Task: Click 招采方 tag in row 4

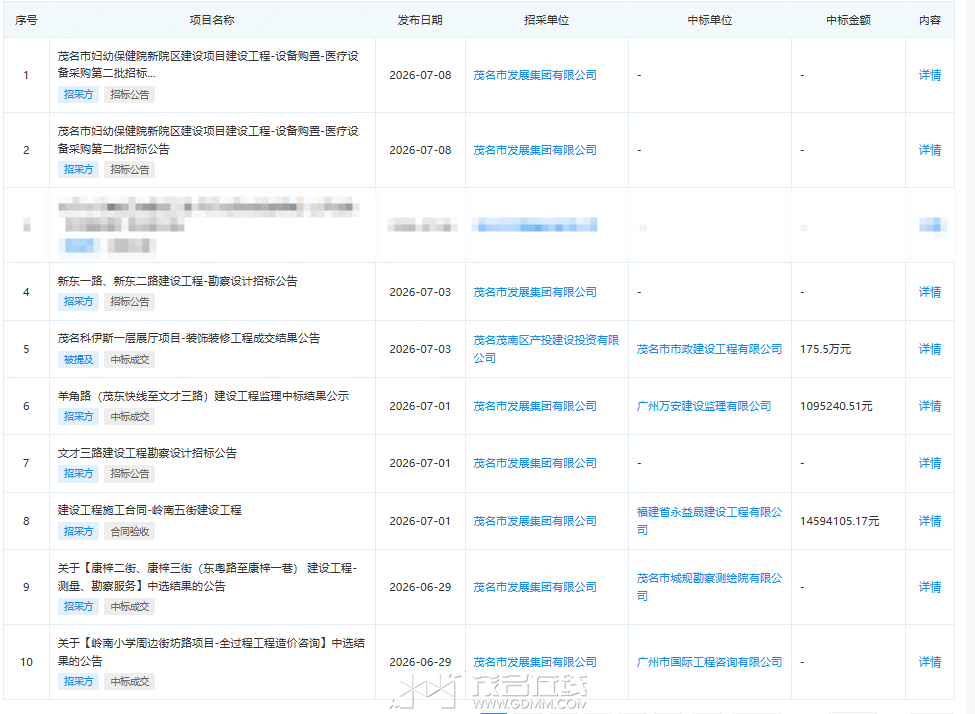Action: [78, 302]
